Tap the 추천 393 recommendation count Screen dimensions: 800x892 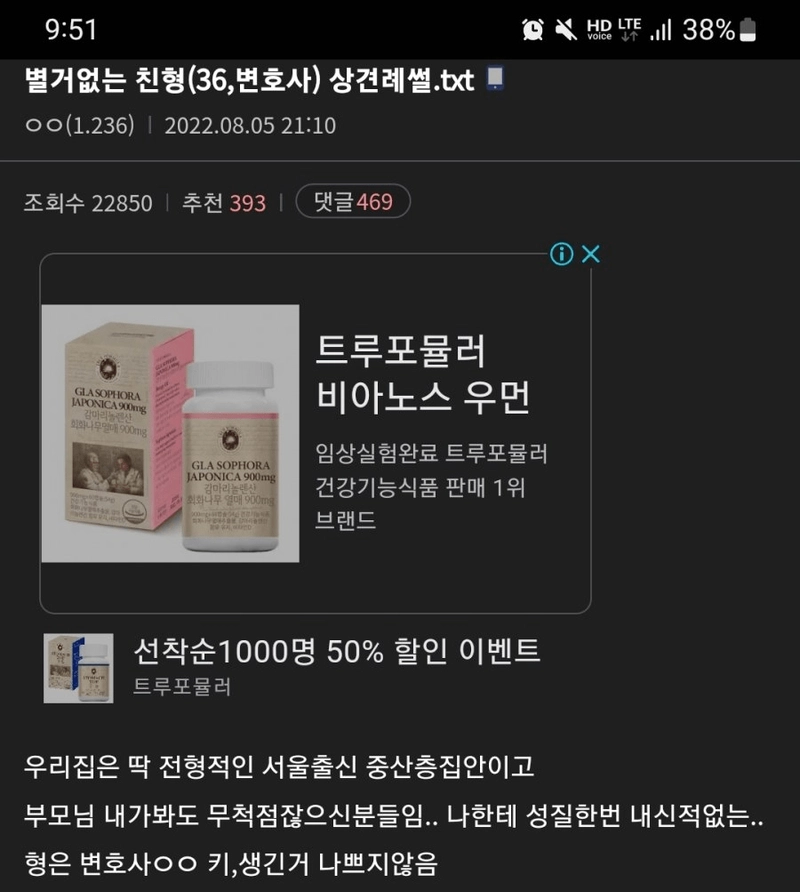224,203
